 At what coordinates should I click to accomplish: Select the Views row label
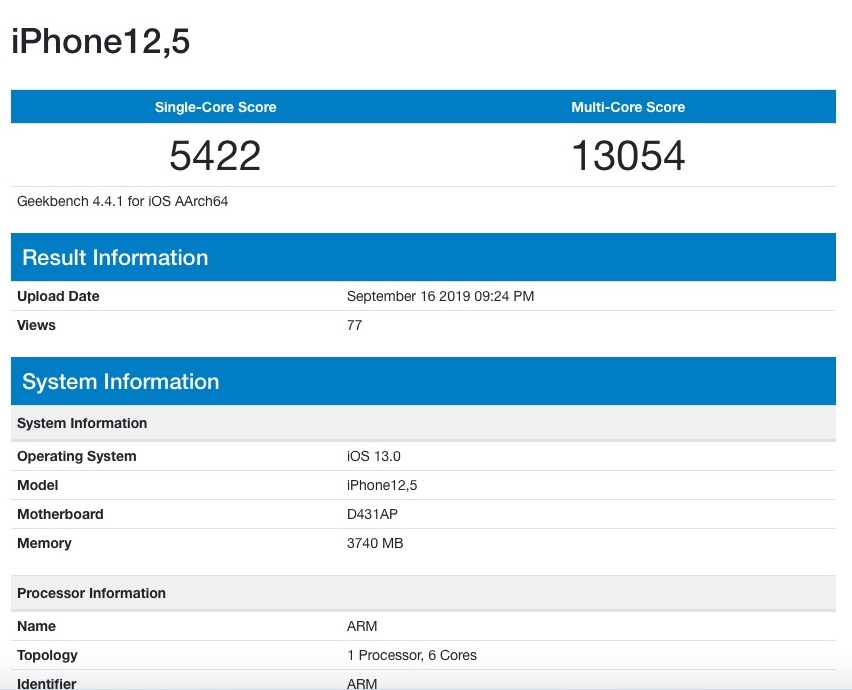[36, 325]
